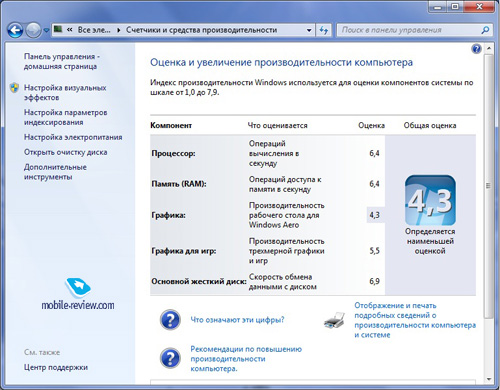The width and height of the screenshot is (500, 390).
Task: Click the 'Компонент' column header
Action: 171,126
